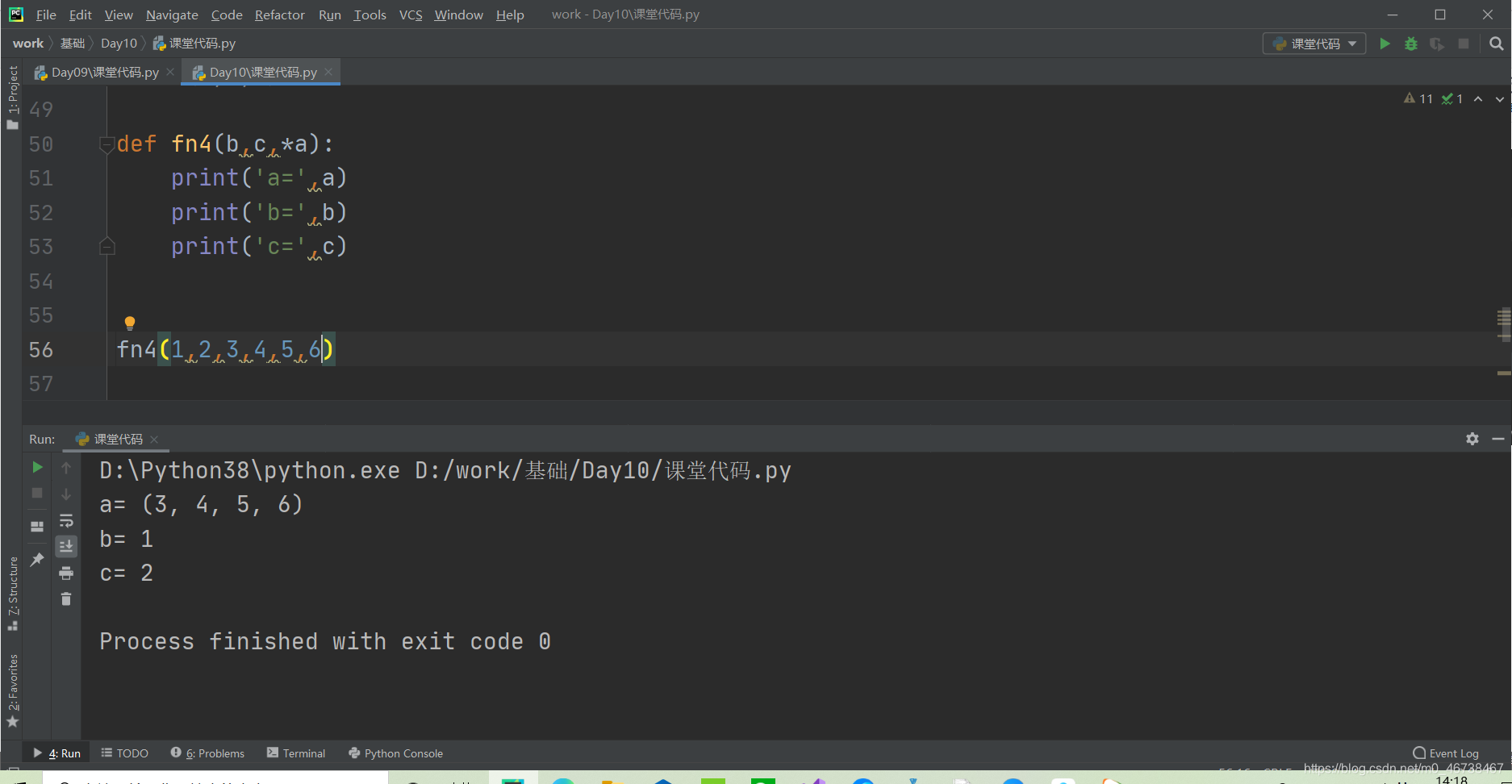Open the Code menu
The width and height of the screenshot is (1512, 784).
point(227,15)
